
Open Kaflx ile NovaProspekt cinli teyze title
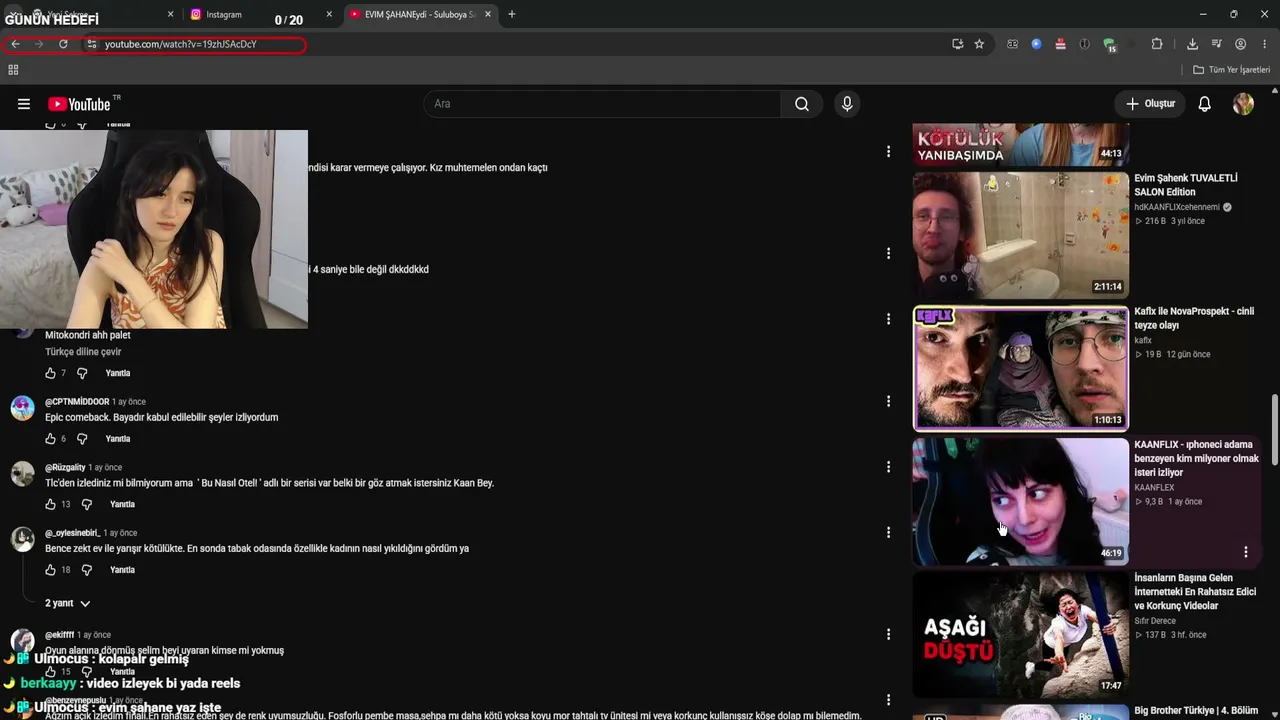(1194, 318)
